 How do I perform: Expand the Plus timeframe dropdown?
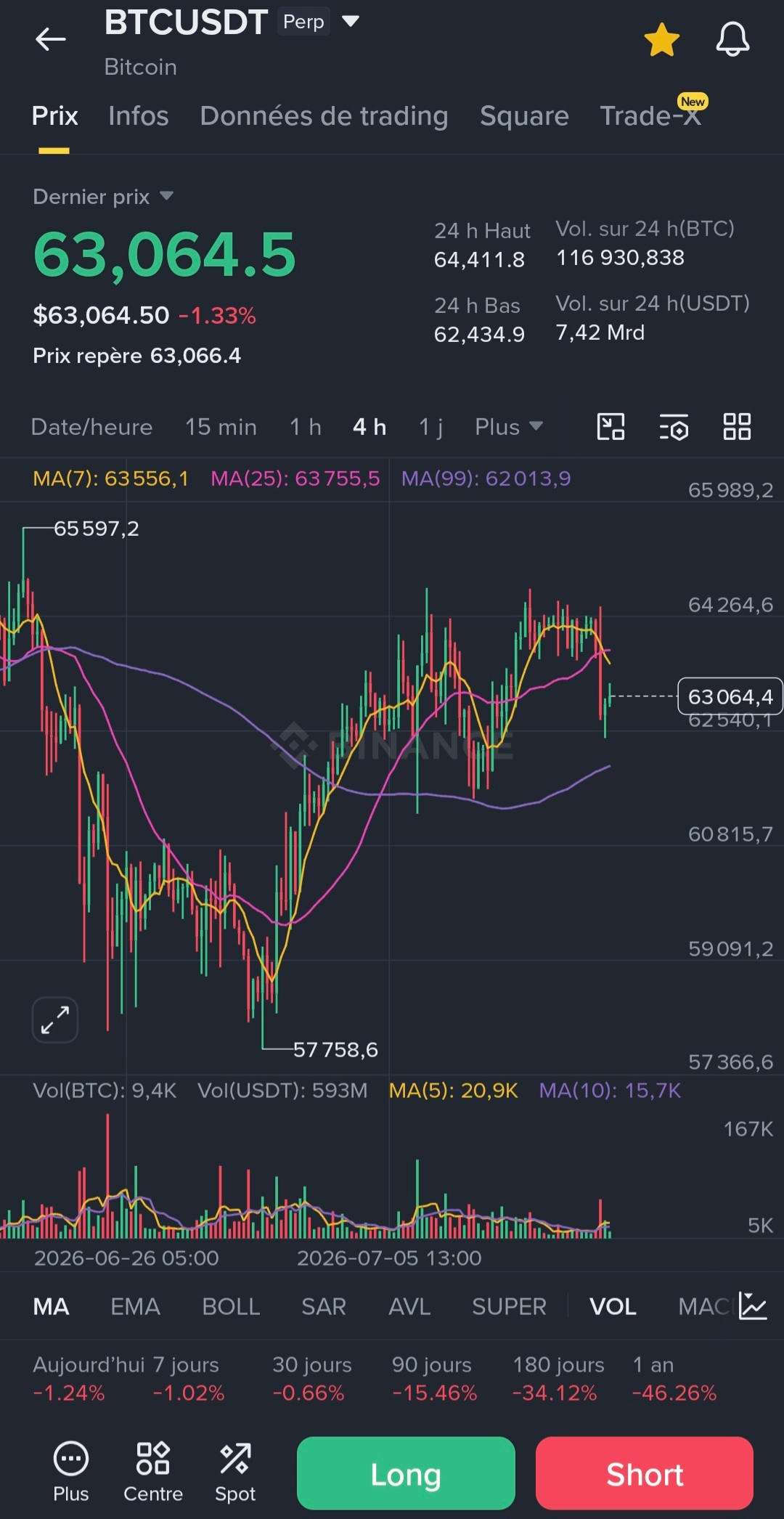[509, 427]
